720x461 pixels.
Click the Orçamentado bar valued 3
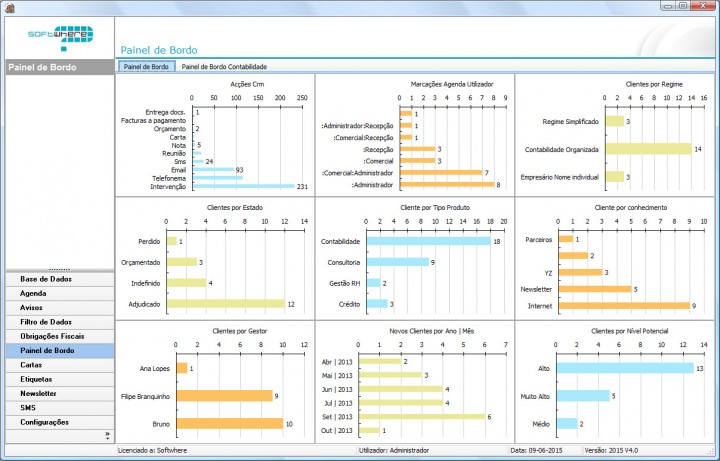[x=182, y=262]
